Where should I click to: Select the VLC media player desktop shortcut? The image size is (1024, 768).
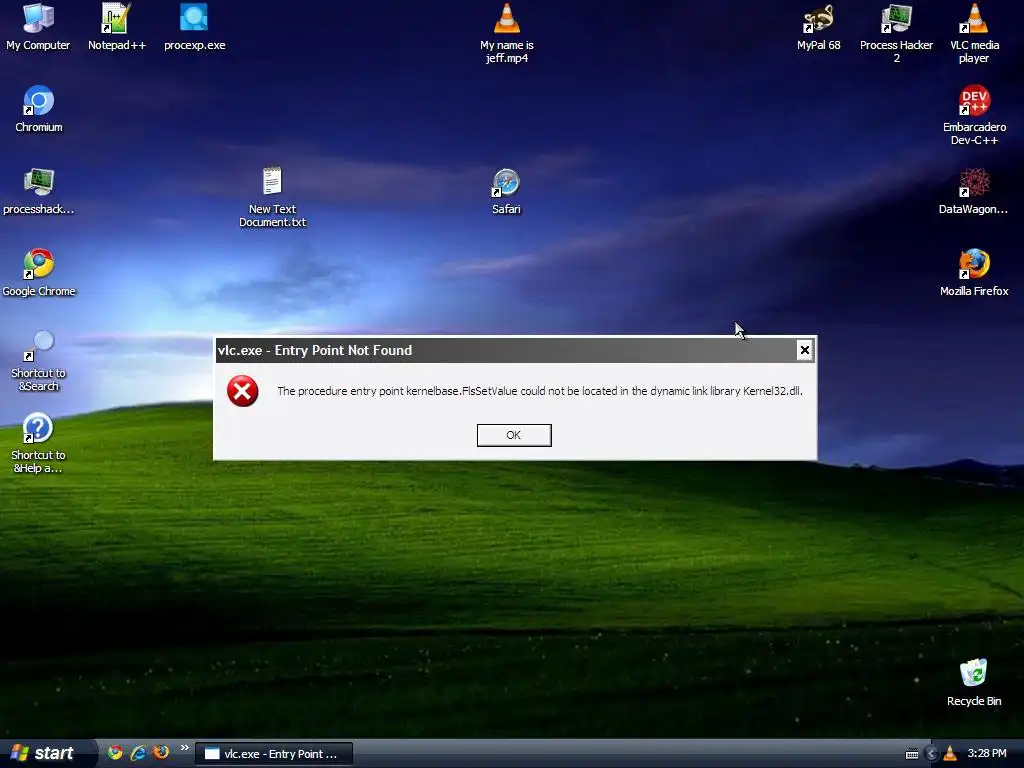click(974, 33)
